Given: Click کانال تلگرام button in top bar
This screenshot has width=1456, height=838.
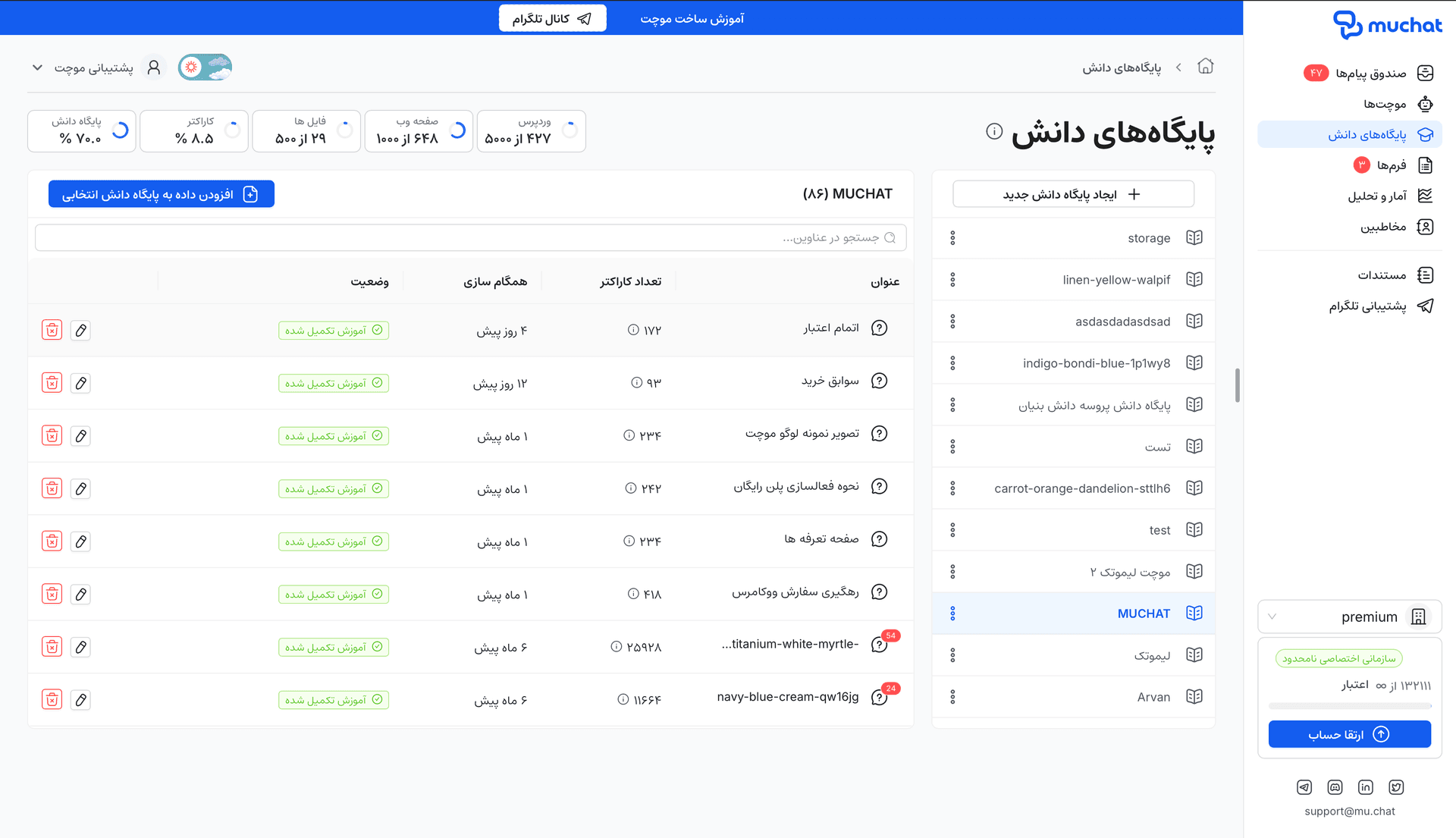Looking at the screenshot, I should pos(552,18).
